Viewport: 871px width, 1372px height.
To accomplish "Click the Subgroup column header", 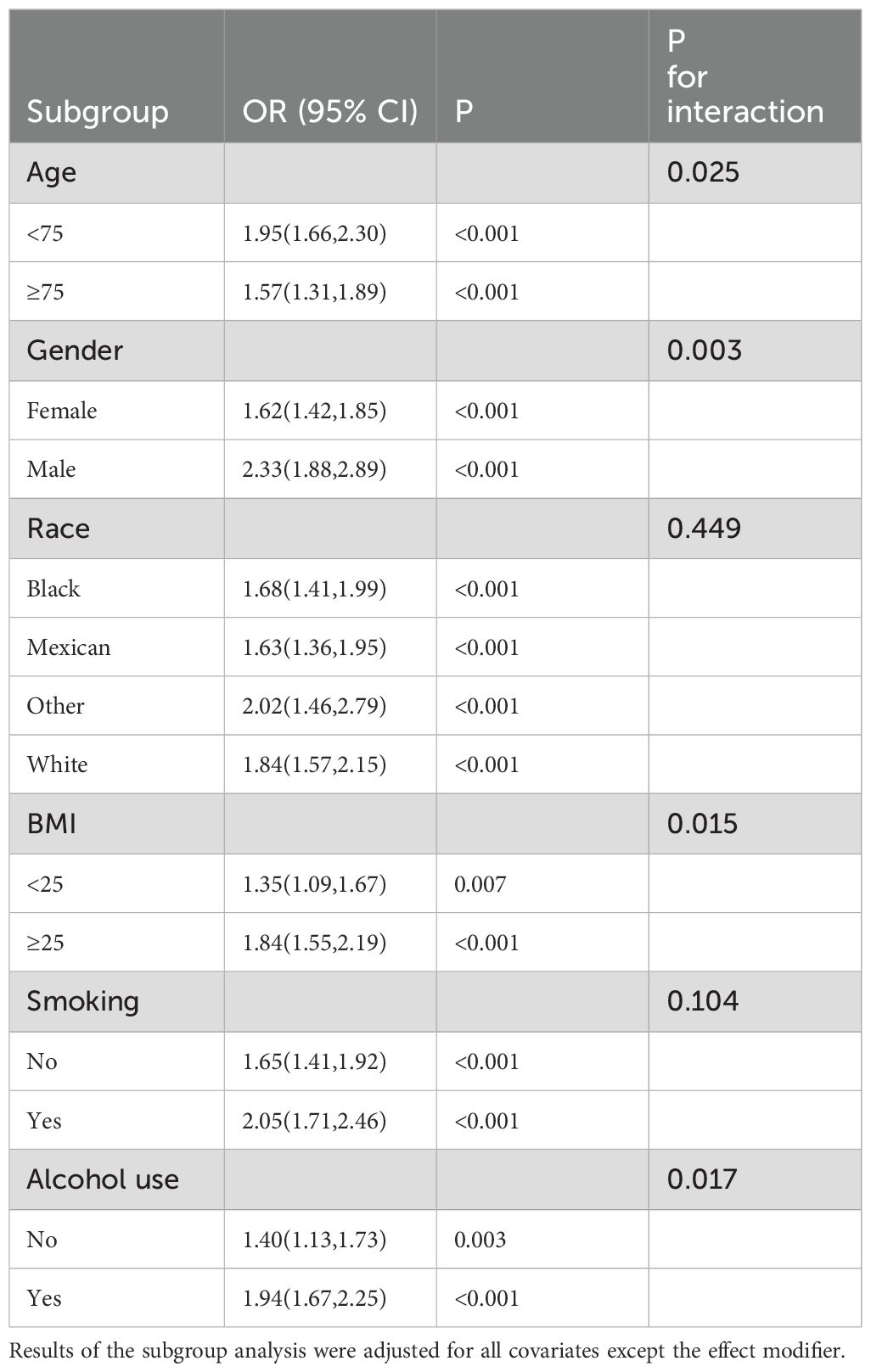I will coord(98,111).
